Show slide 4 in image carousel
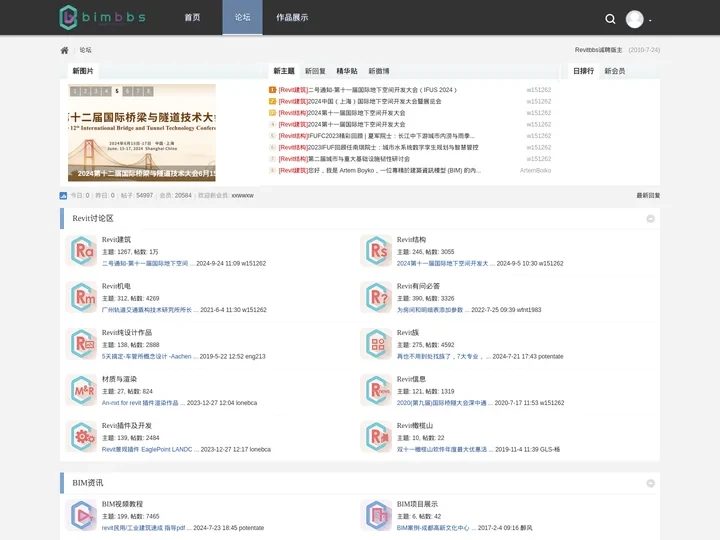Image resolution: width=720 pixels, height=540 pixels. point(106,91)
